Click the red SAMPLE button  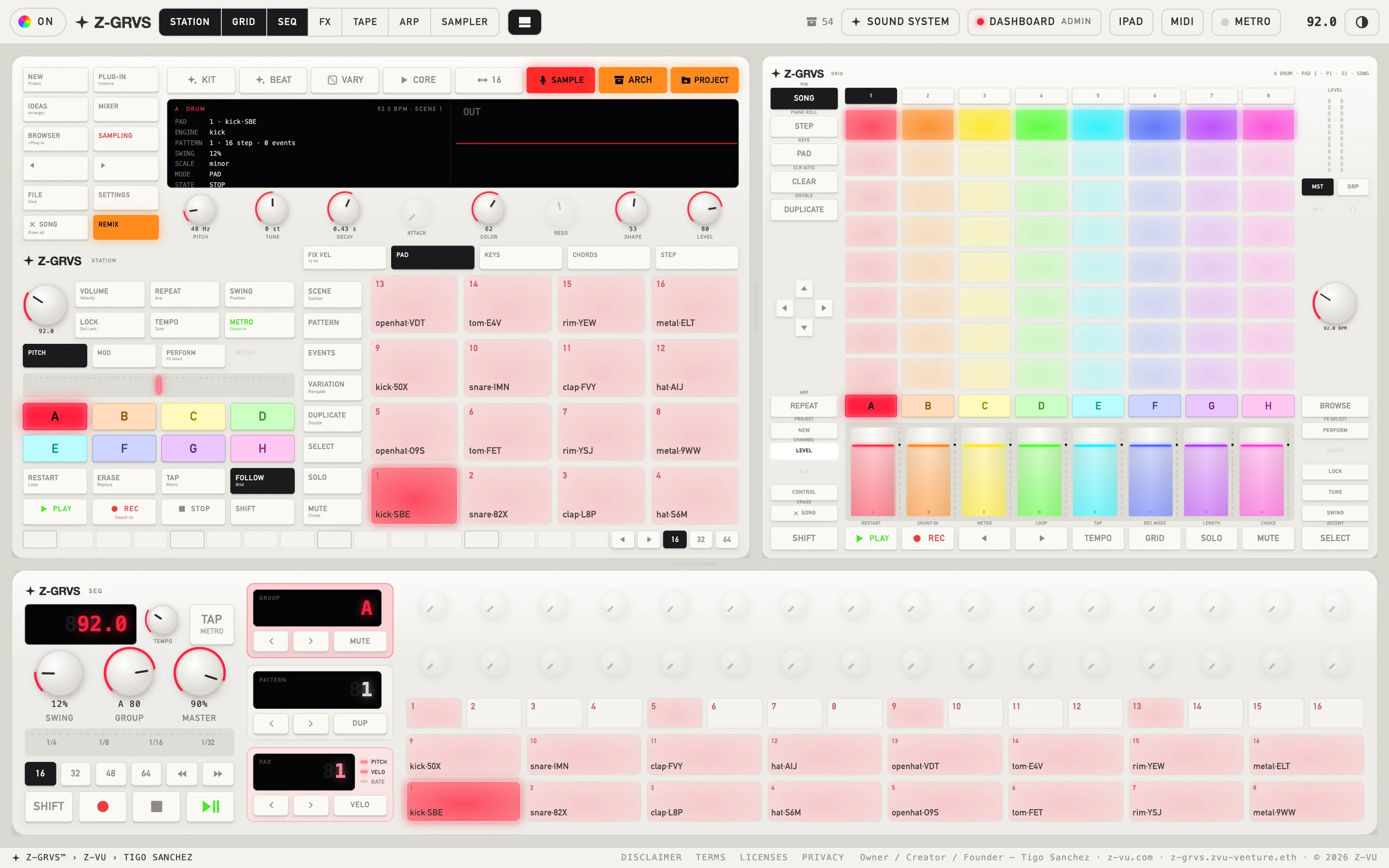(x=561, y=80)
